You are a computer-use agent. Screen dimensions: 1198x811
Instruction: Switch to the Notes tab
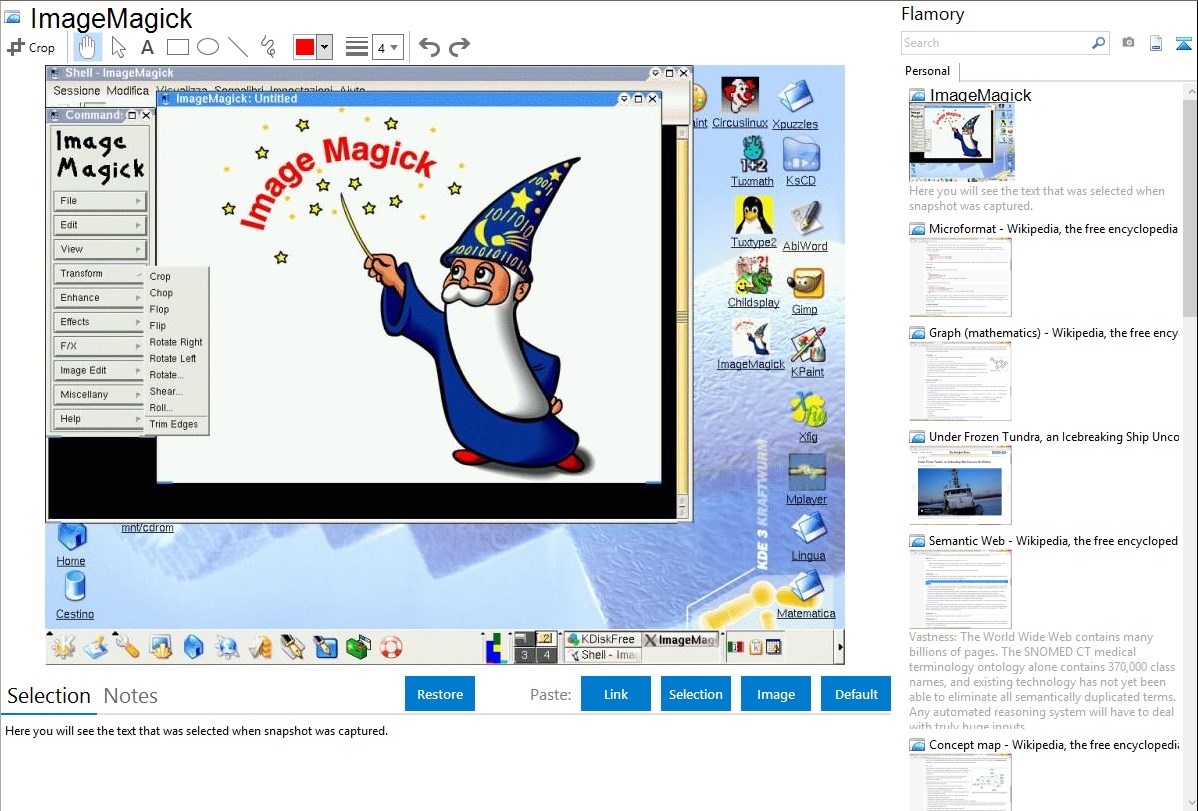[130, 696]
